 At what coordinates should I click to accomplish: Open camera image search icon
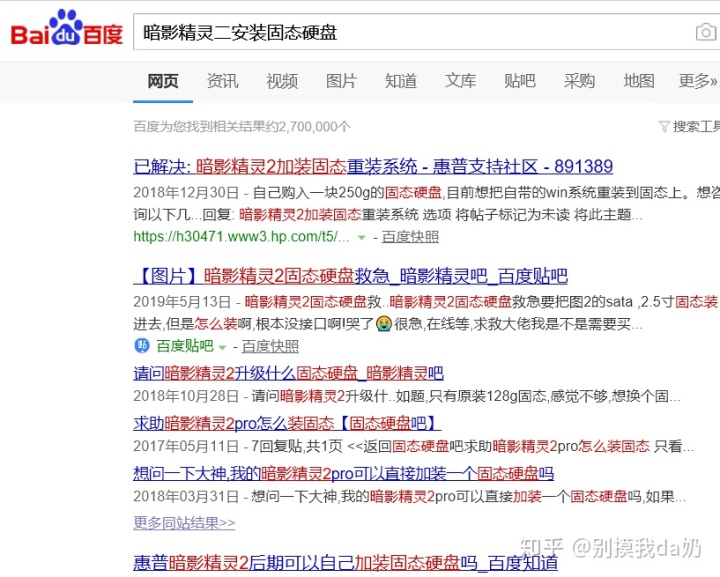click(706, 32)
